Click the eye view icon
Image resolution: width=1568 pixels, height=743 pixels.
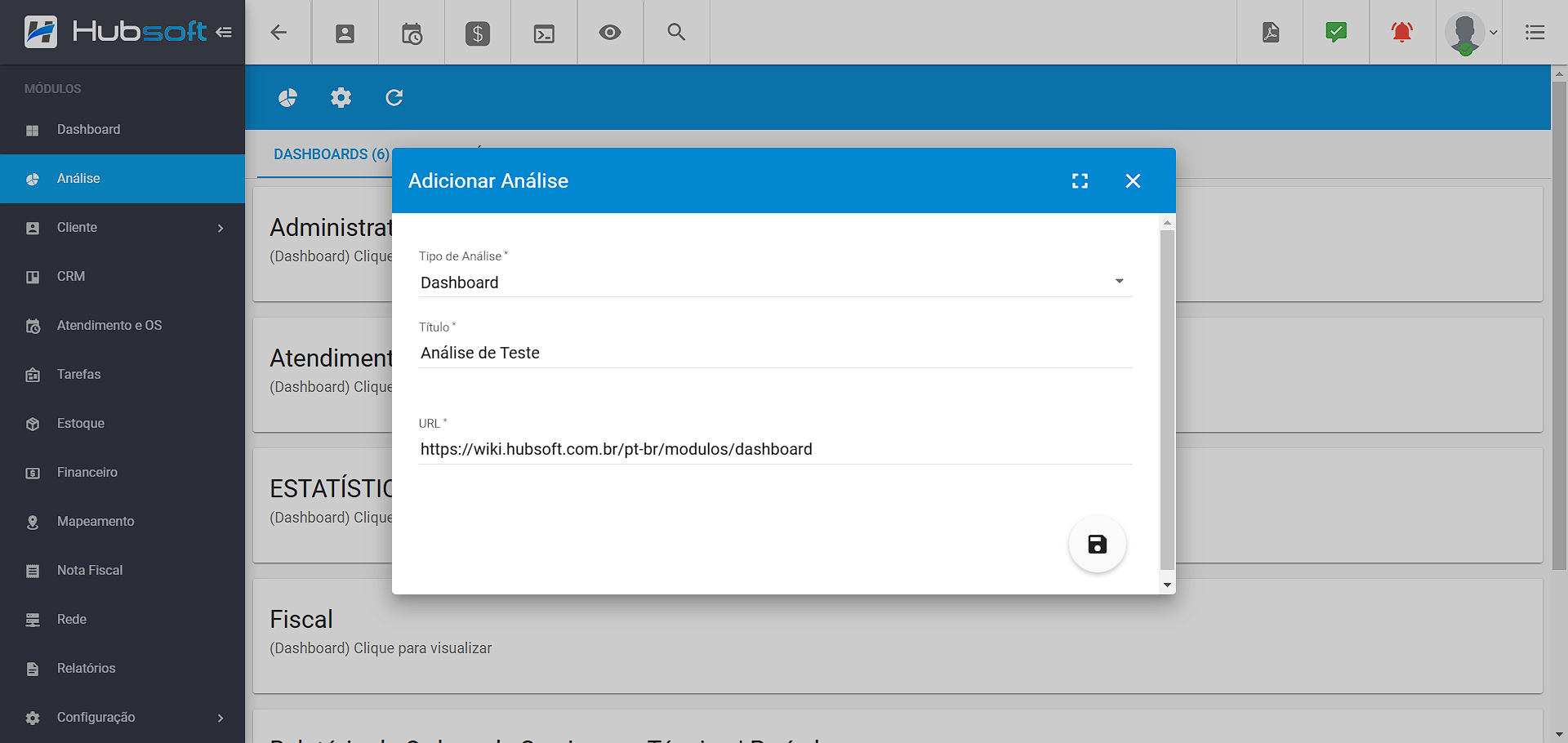click(x=610, y=33)
